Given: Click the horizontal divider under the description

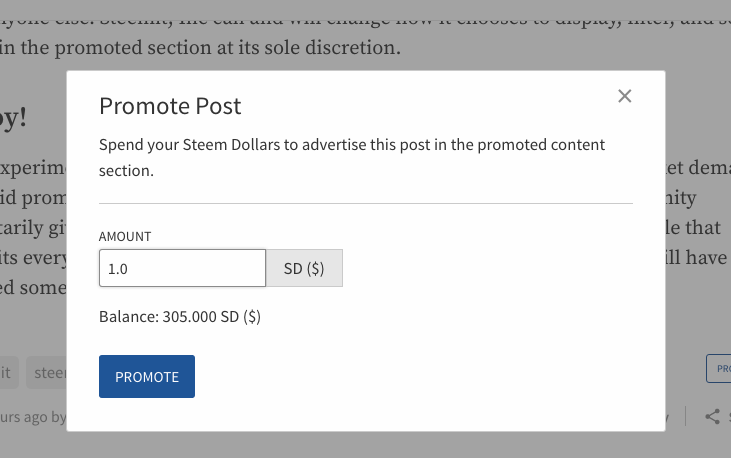Looking at the screenshot, I should click(x=366, y=203).
